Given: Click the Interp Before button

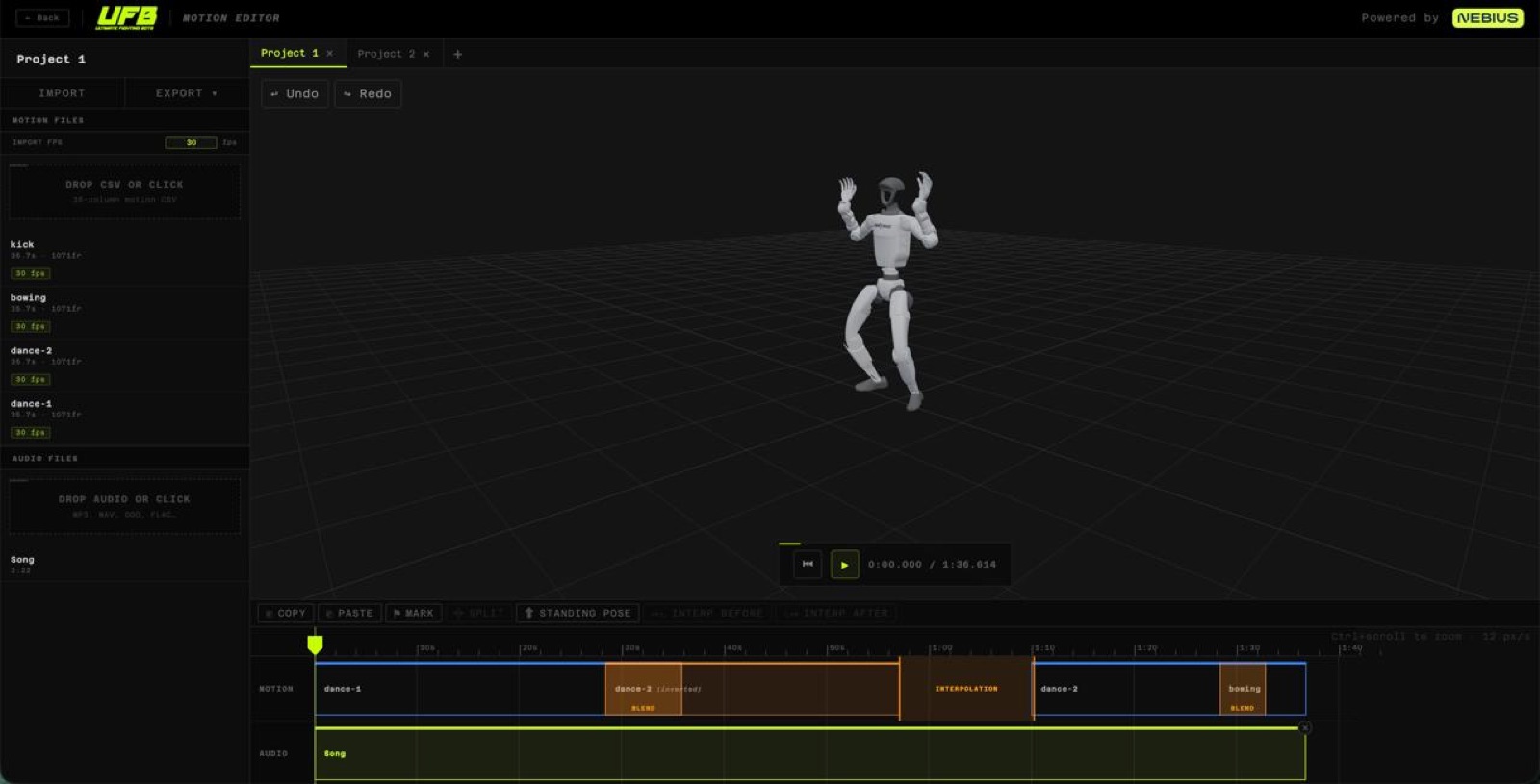Looking at the screenshot, I should pyautogui.click(x=707, y=613).
